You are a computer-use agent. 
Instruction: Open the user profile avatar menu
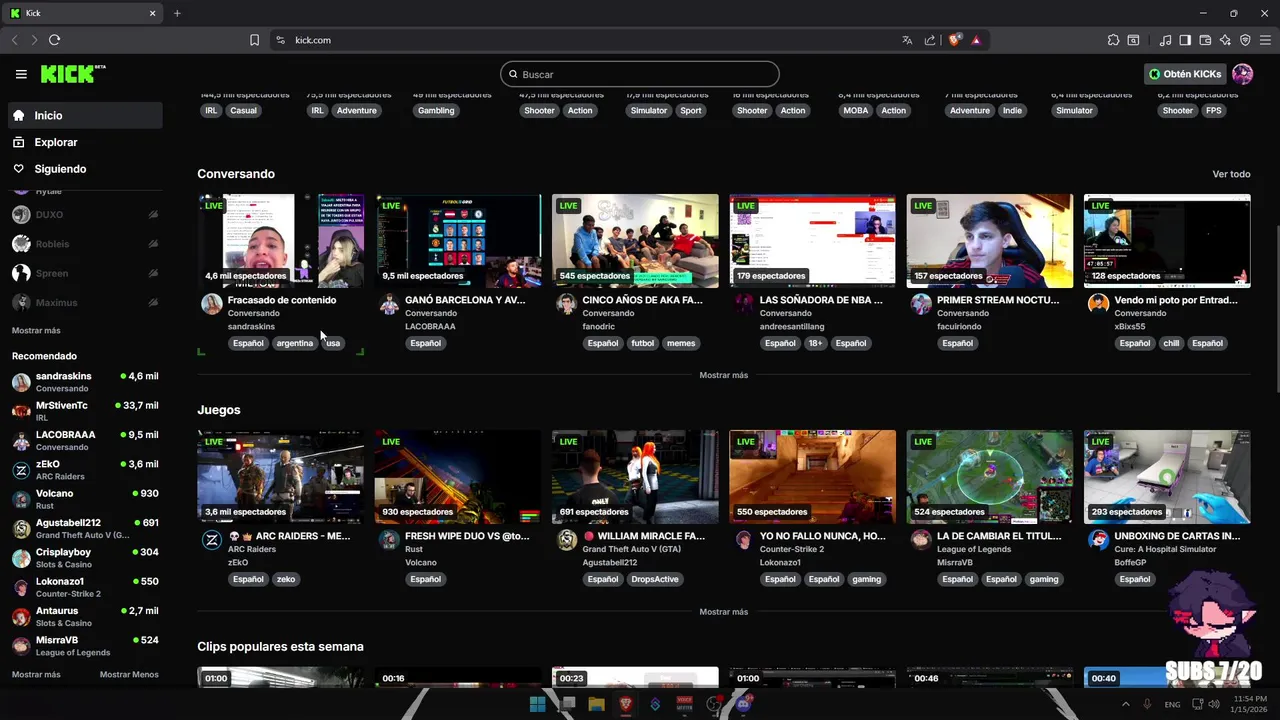1242,74
